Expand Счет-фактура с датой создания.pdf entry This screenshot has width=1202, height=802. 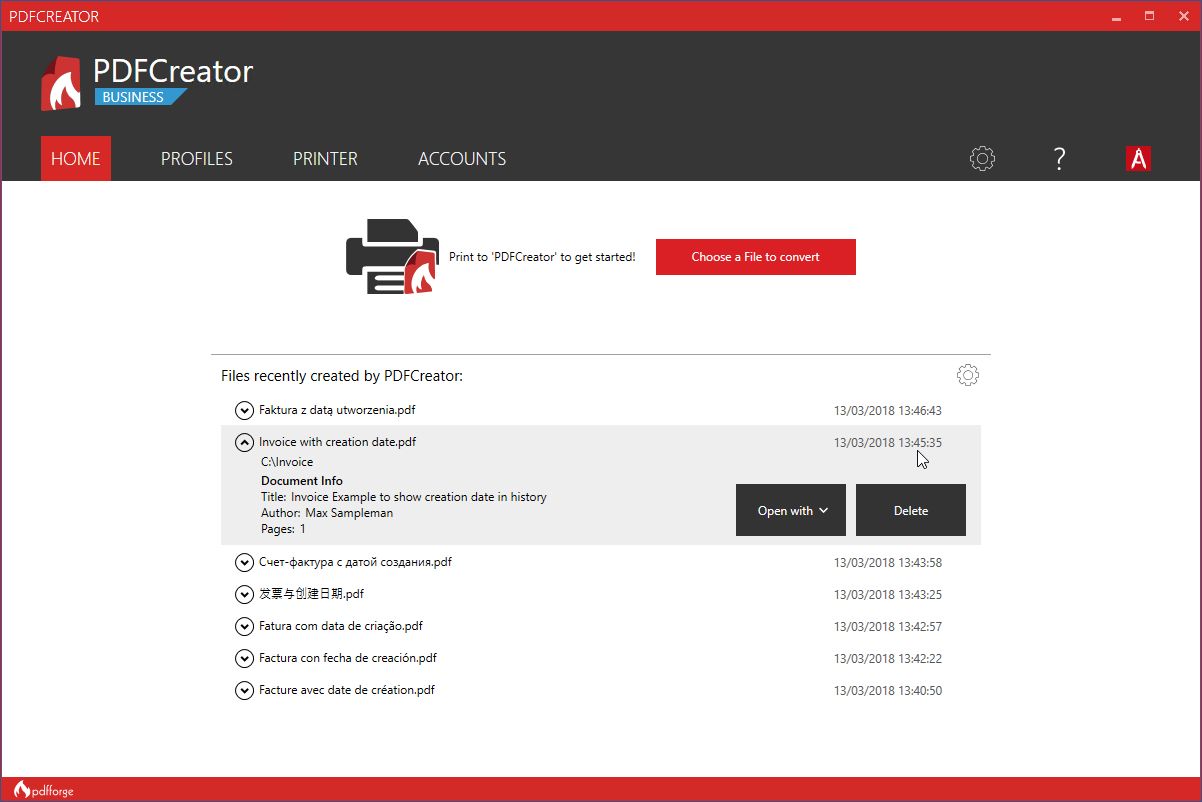(244, 562)
